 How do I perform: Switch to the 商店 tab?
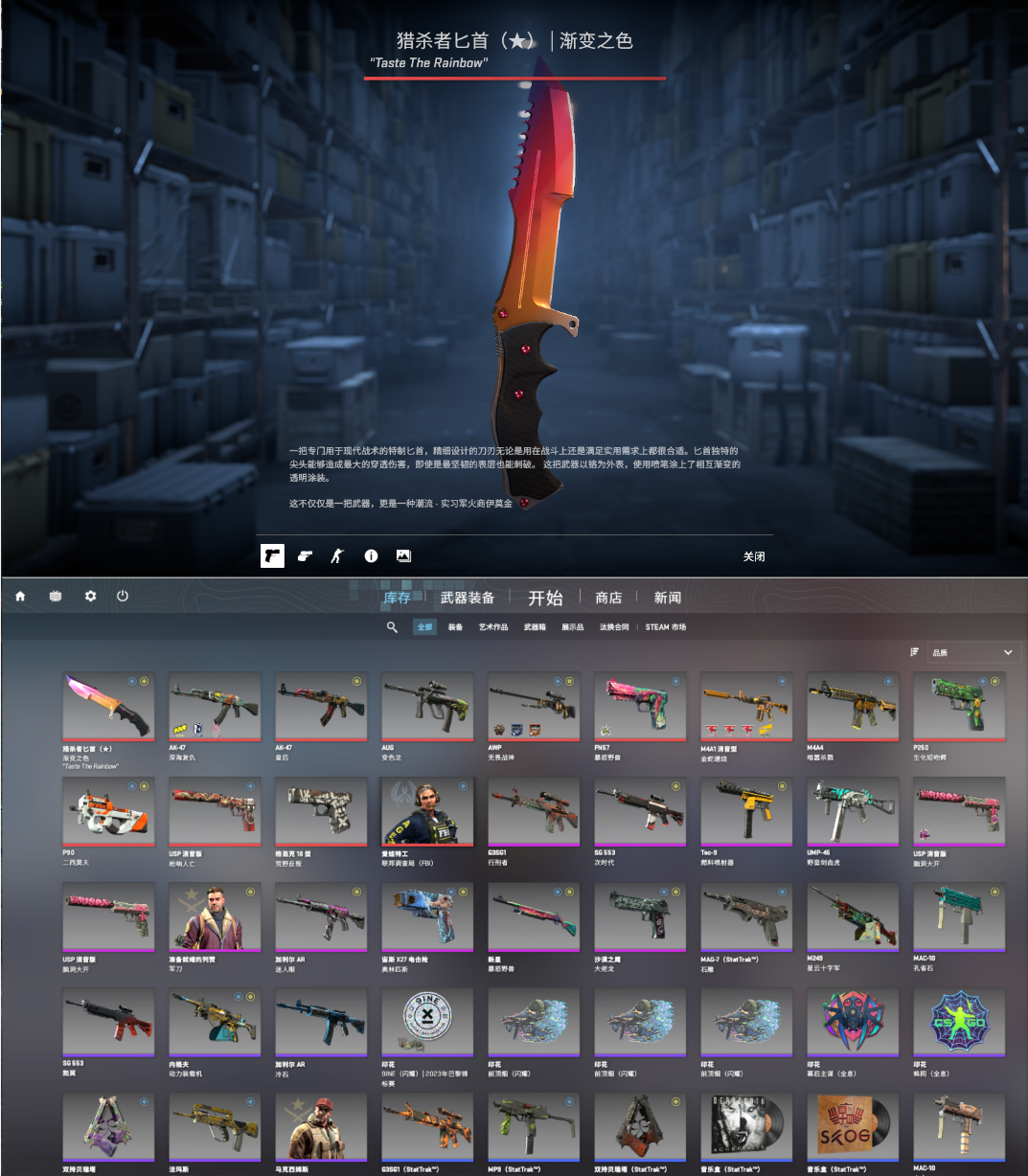click(x=608, y=598)
